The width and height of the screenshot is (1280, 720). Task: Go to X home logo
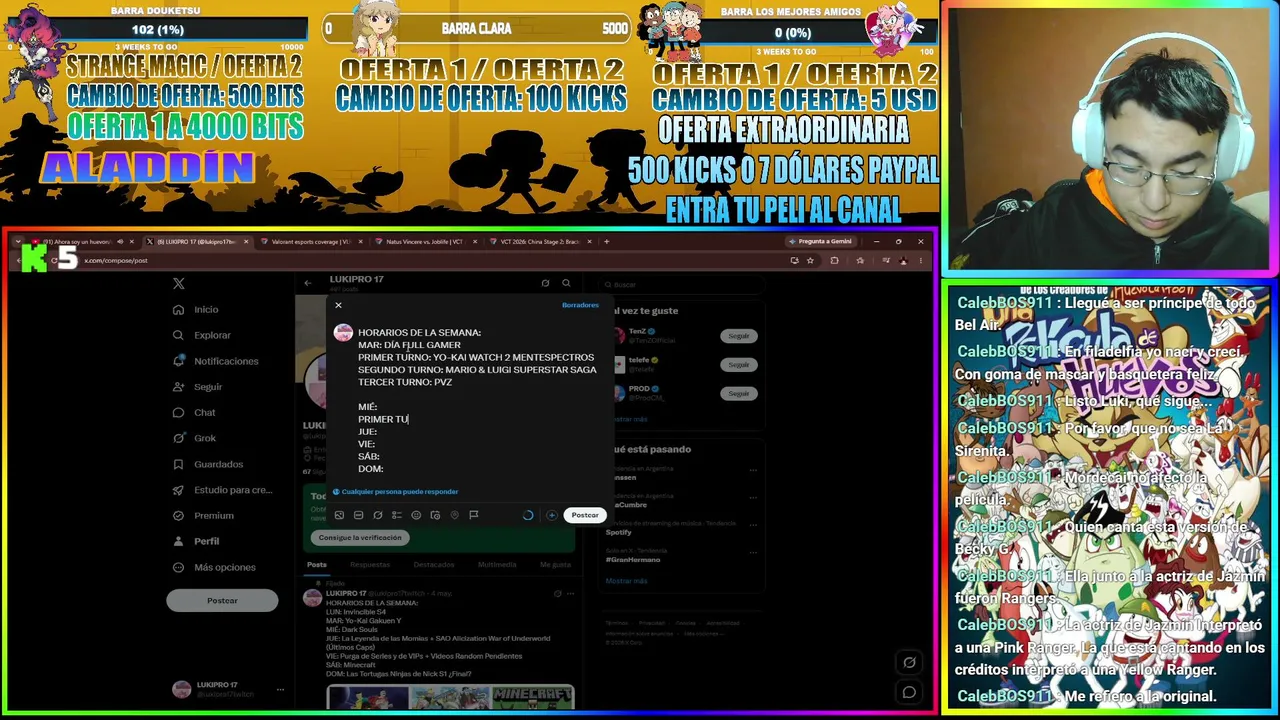point(178,284)
